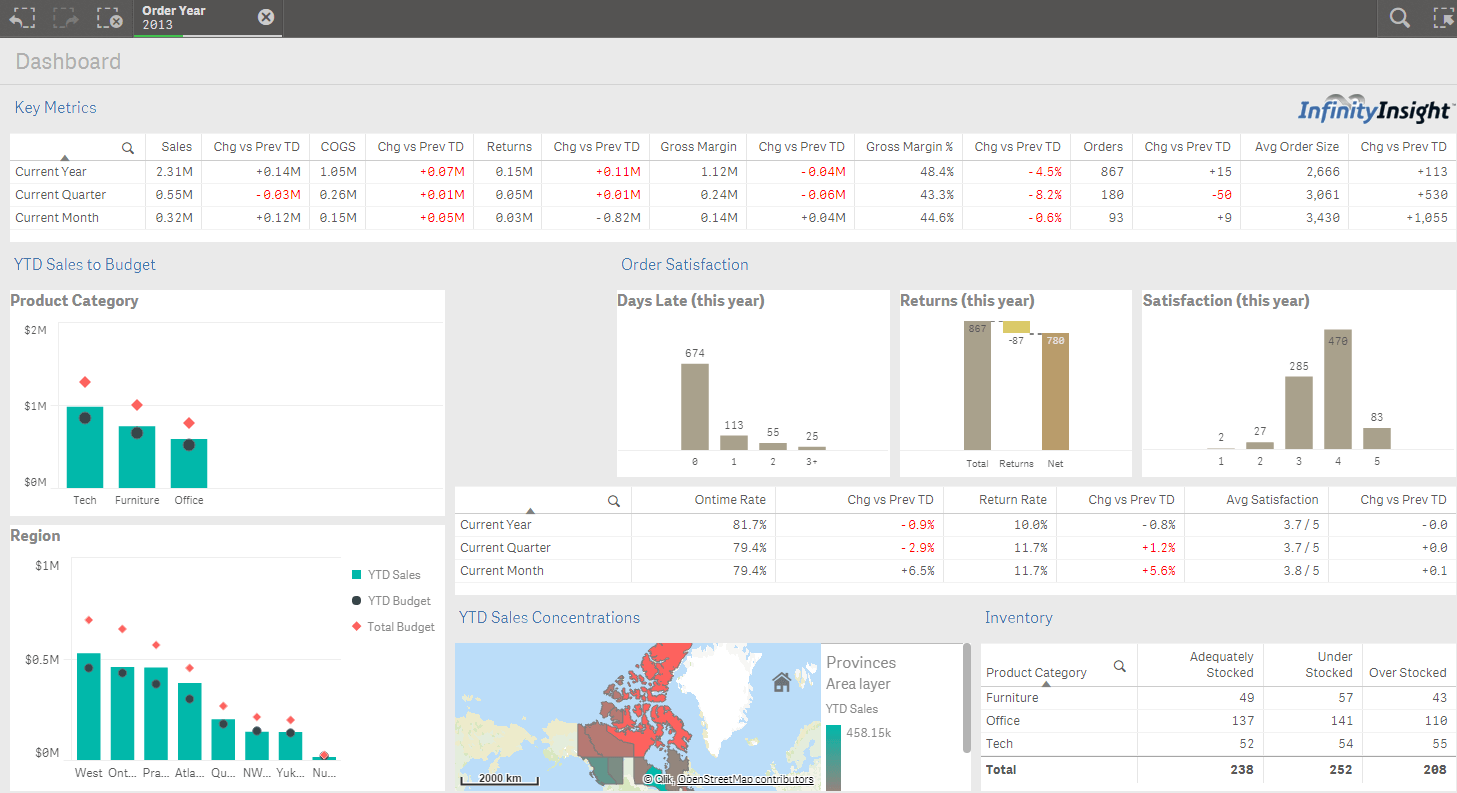Sort Inventory by Product Category arrow
This screenshot has width=1457, height=793.
pos(1046,684)
